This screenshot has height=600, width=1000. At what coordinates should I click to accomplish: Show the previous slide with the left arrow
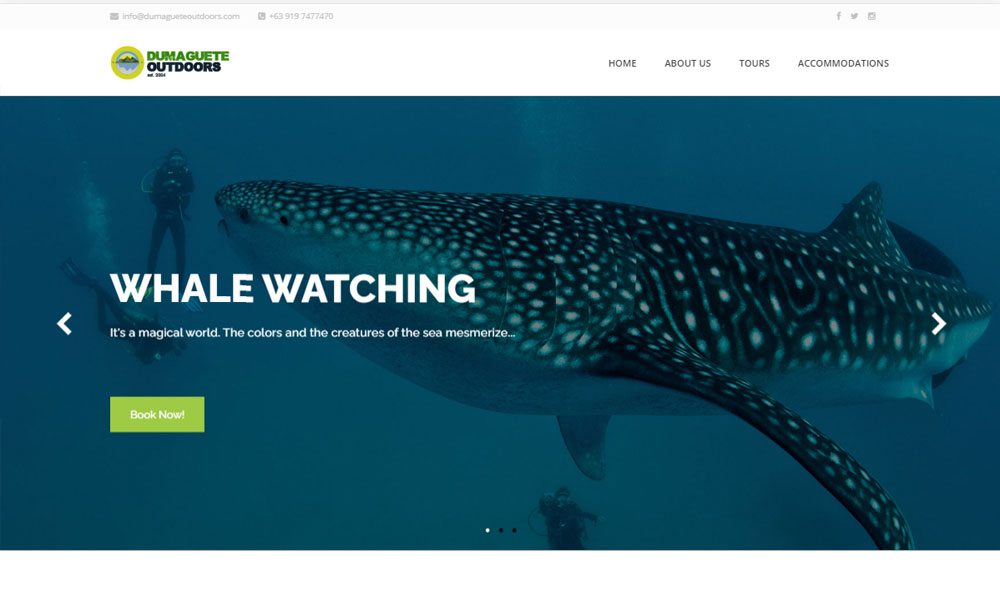(x=64, y=324)
